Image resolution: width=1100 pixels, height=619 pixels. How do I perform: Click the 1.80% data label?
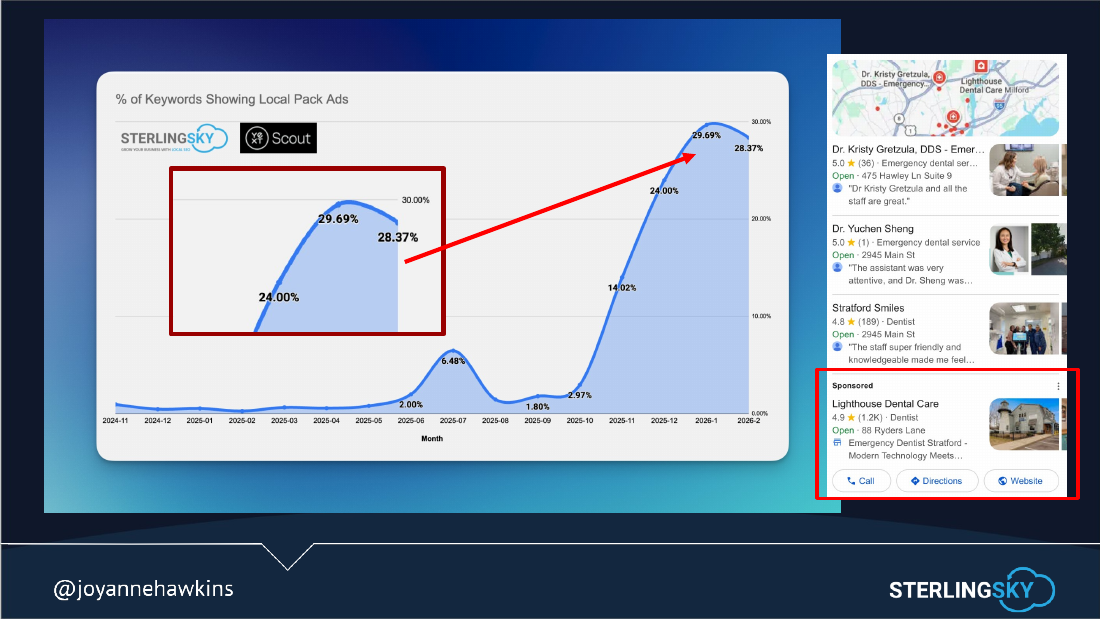pyautogui.click(x=537, y=406)
